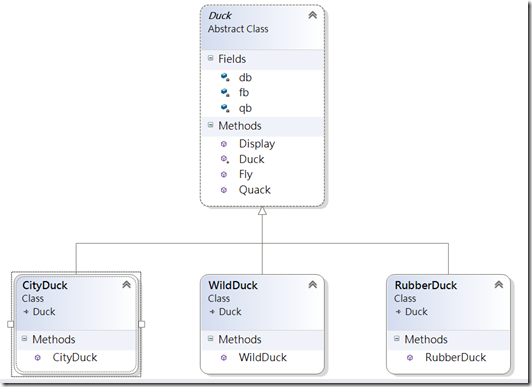Collapse the Methods section in Duck class
The width and height of the screenshot is (532, 387).
click(x=210, y=125)
